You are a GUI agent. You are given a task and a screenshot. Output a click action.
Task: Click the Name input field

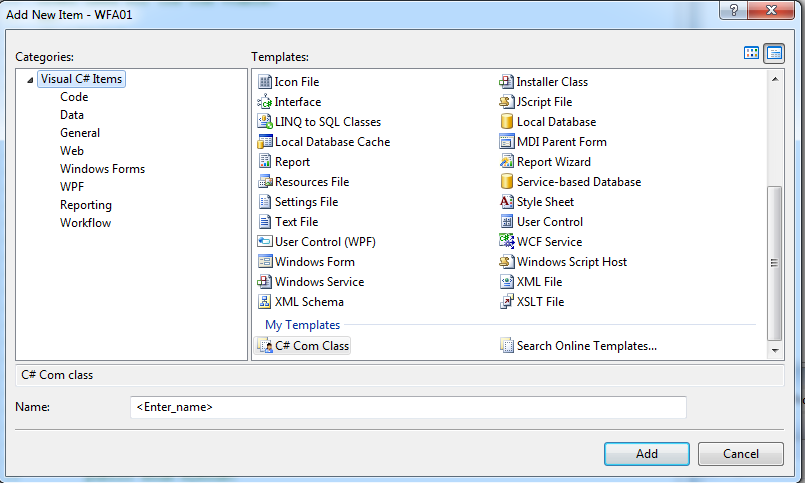[408, 407]
